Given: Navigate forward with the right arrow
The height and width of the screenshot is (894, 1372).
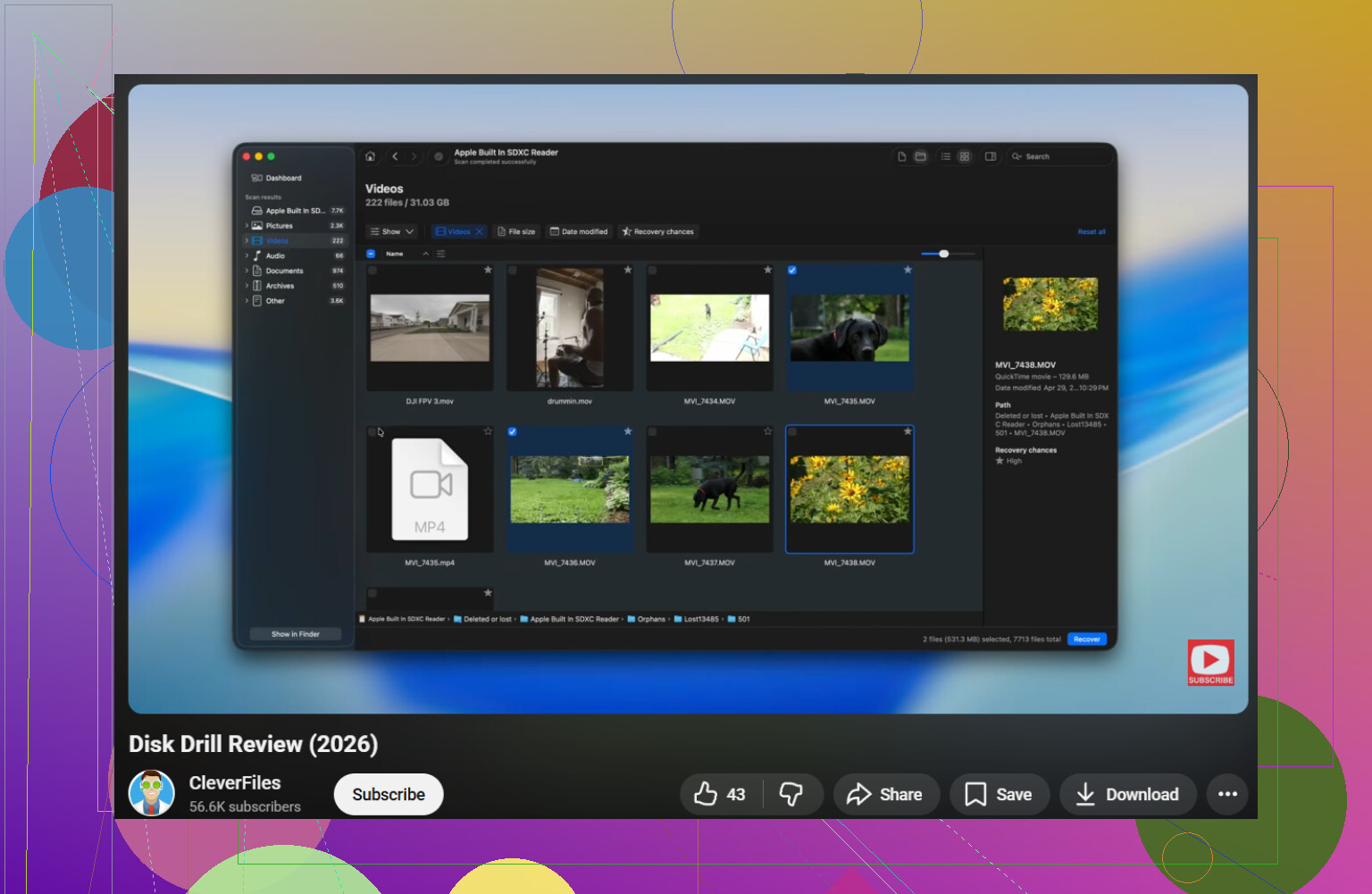Looking at the screenshot, I should point(414,156).
